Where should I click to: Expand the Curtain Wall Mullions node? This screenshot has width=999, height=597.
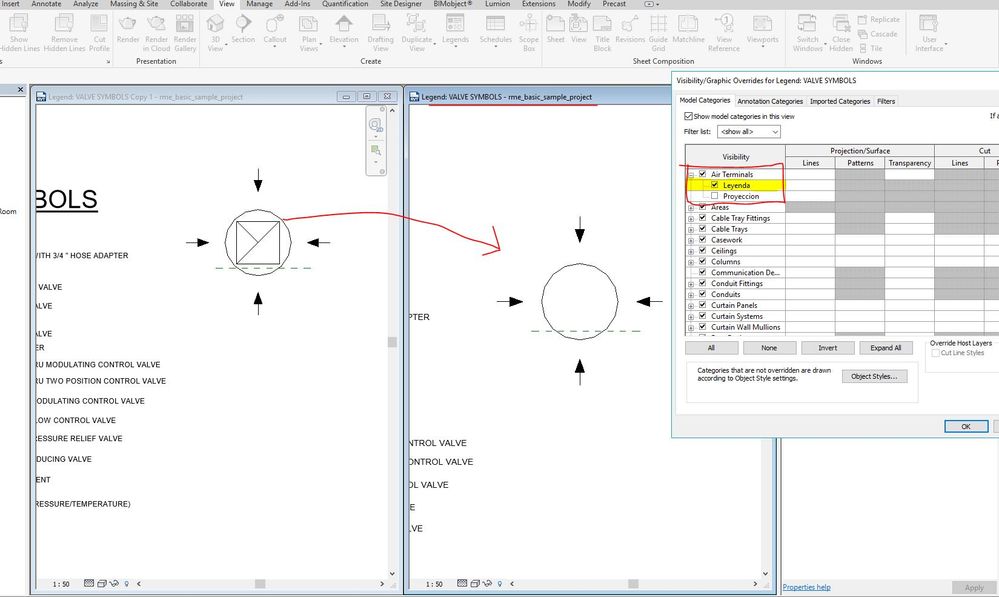click(691, 327)
